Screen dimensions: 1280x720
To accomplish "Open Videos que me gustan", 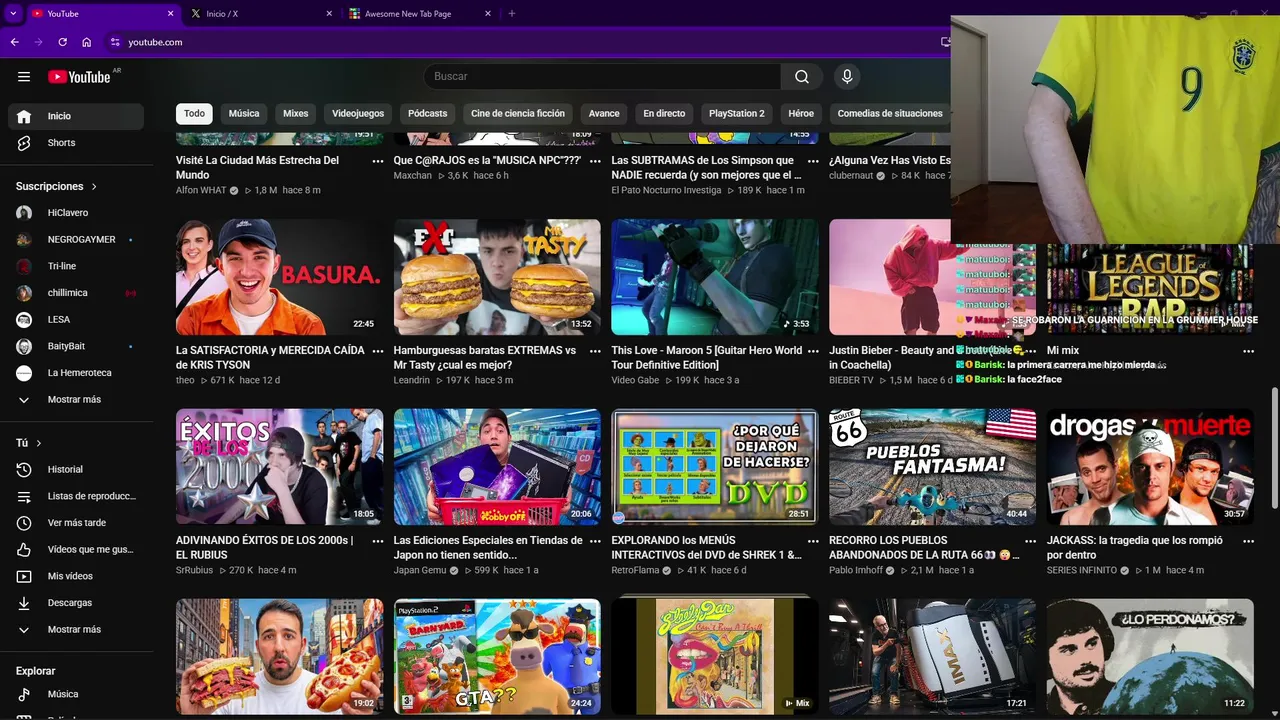I will click(76, 549).
